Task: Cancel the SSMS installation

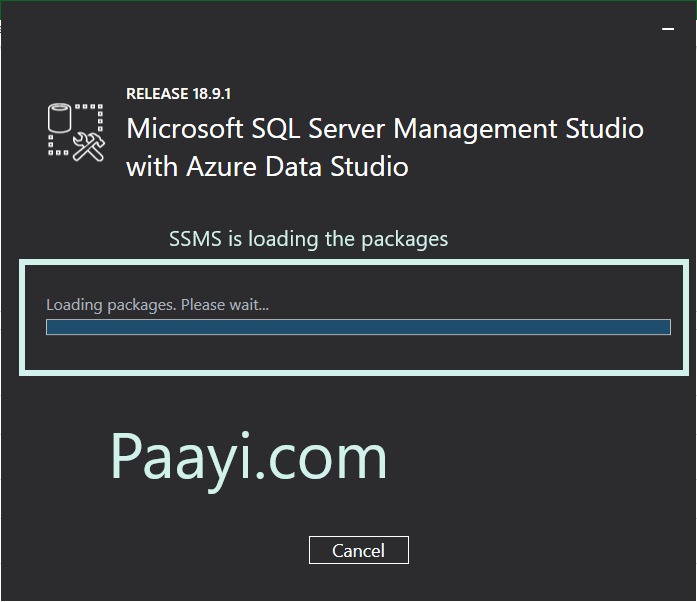Action: point(359,550)
